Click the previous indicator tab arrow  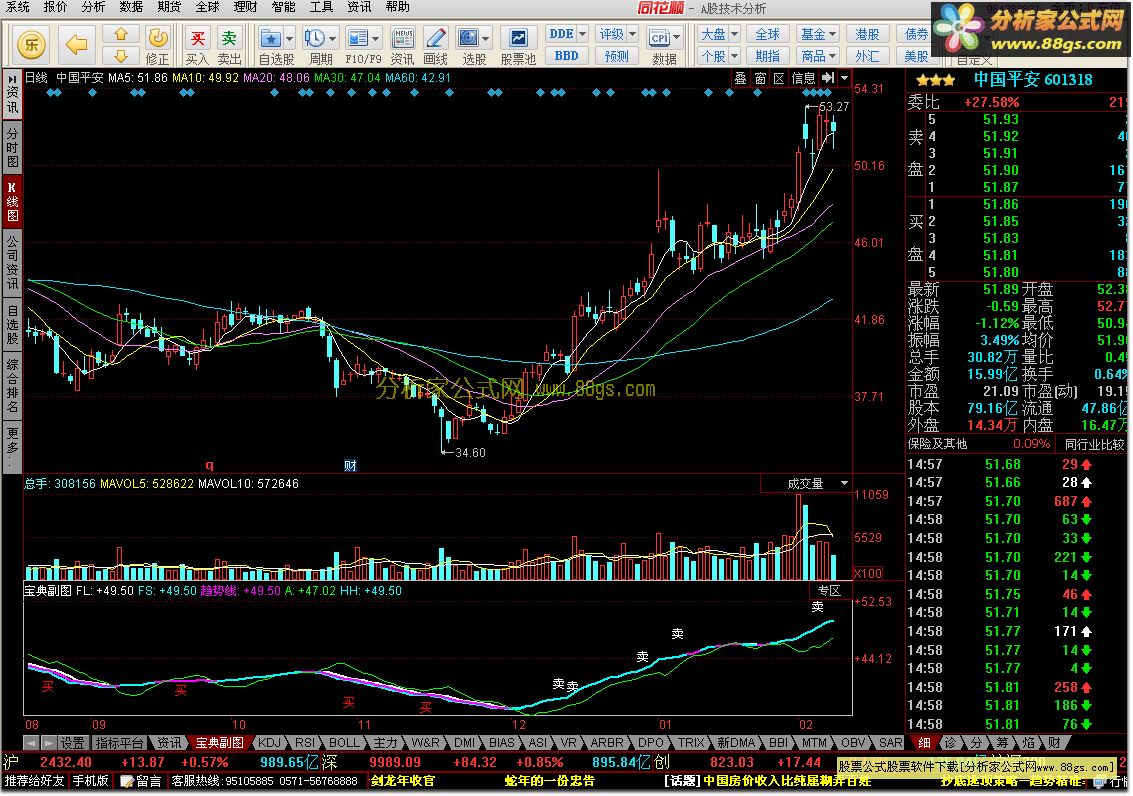[x=31, y=743]
